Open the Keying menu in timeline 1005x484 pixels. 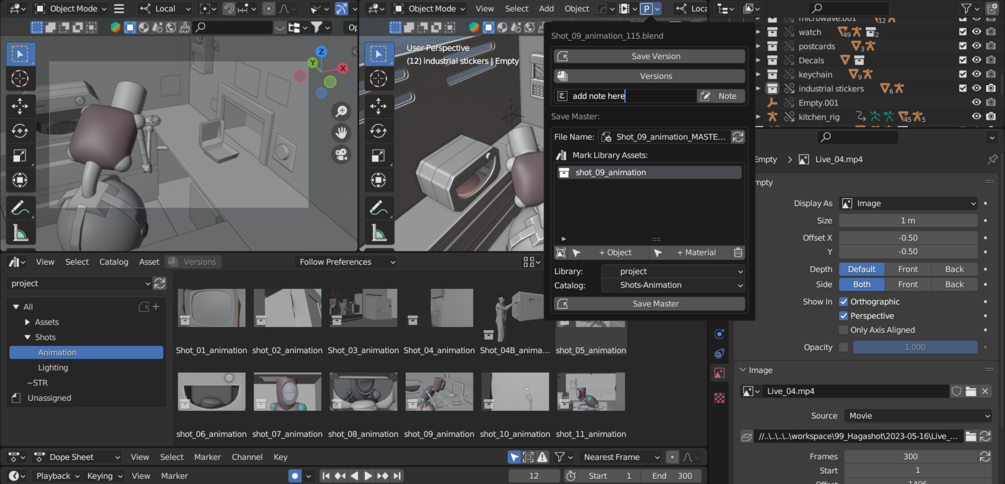click(x=104, y=476)
